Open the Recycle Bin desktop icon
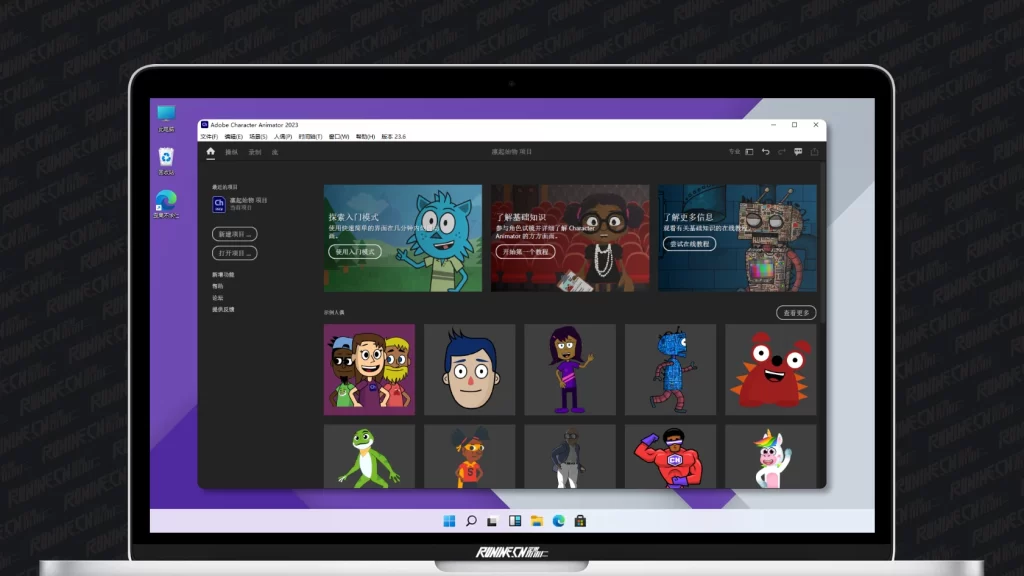Image resolution: width=1024 pixels, height=576 pixels. coord(166,157)
